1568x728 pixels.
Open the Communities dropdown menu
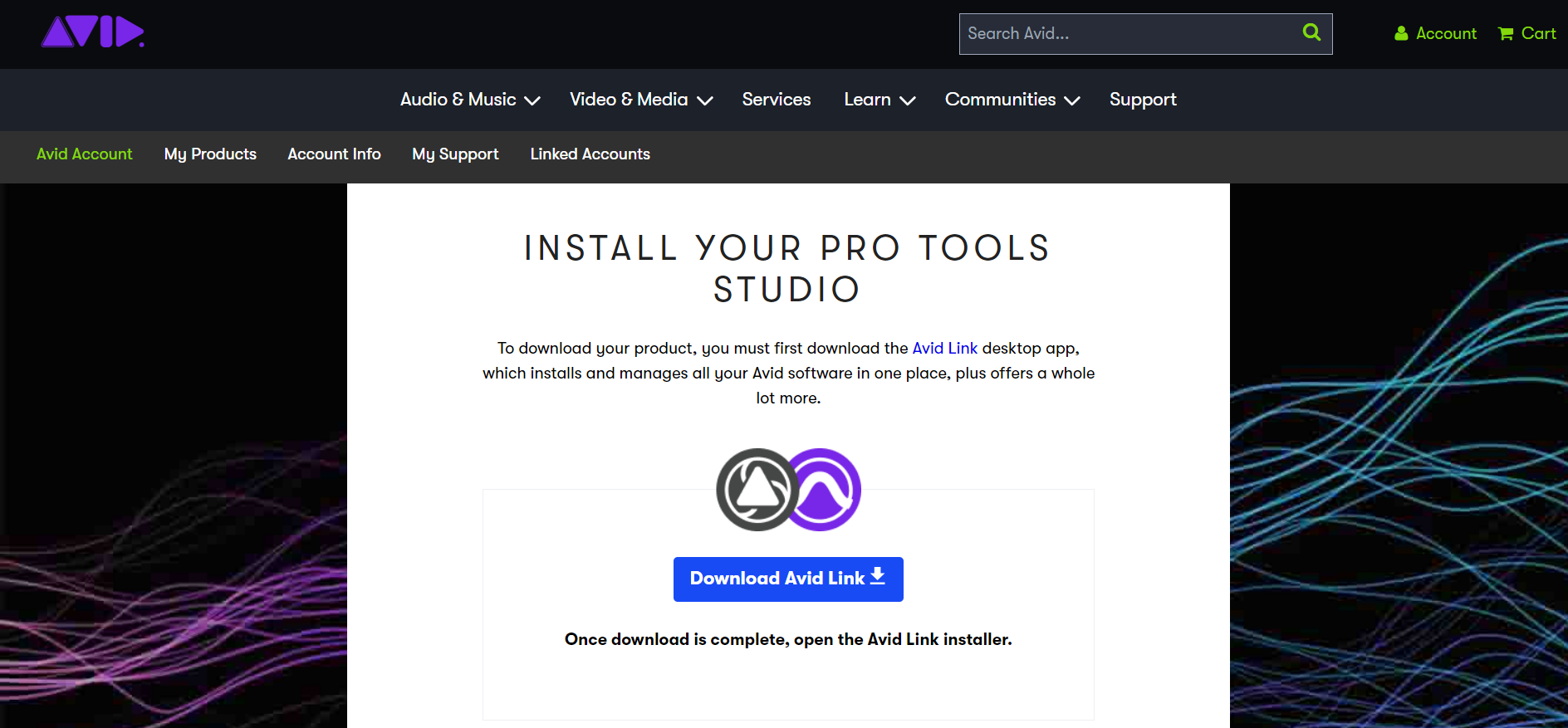[1012, 100]
